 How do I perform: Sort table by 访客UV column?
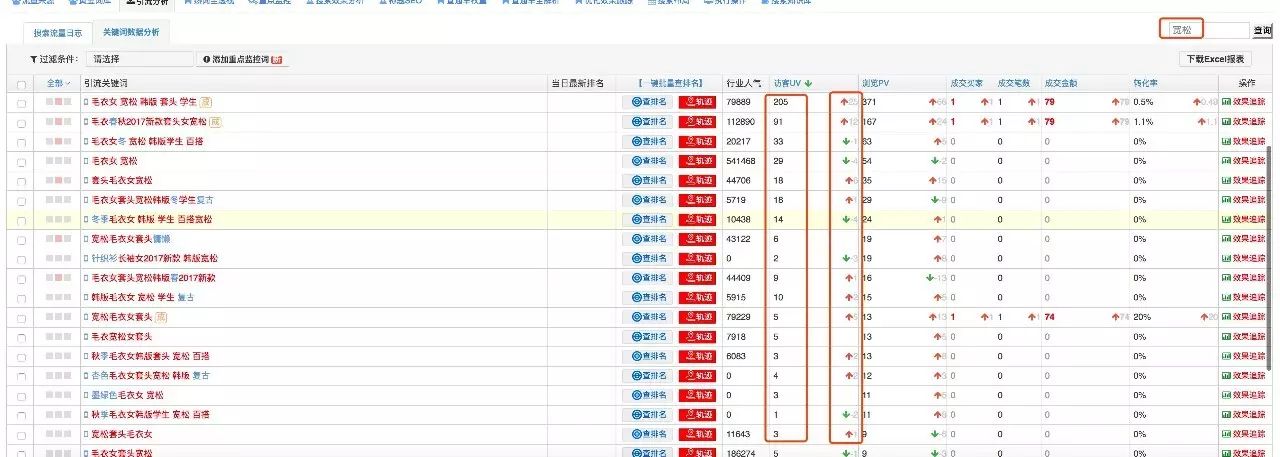791,83
